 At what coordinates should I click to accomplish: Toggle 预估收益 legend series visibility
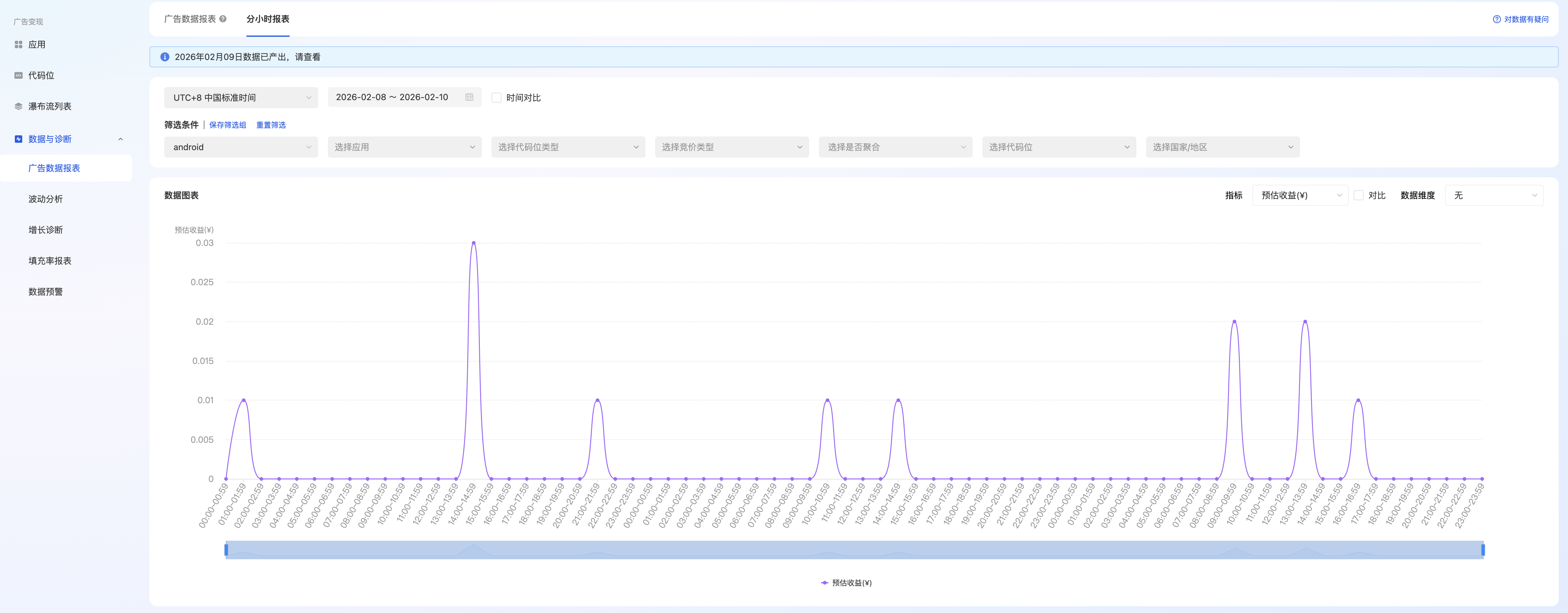846,582
